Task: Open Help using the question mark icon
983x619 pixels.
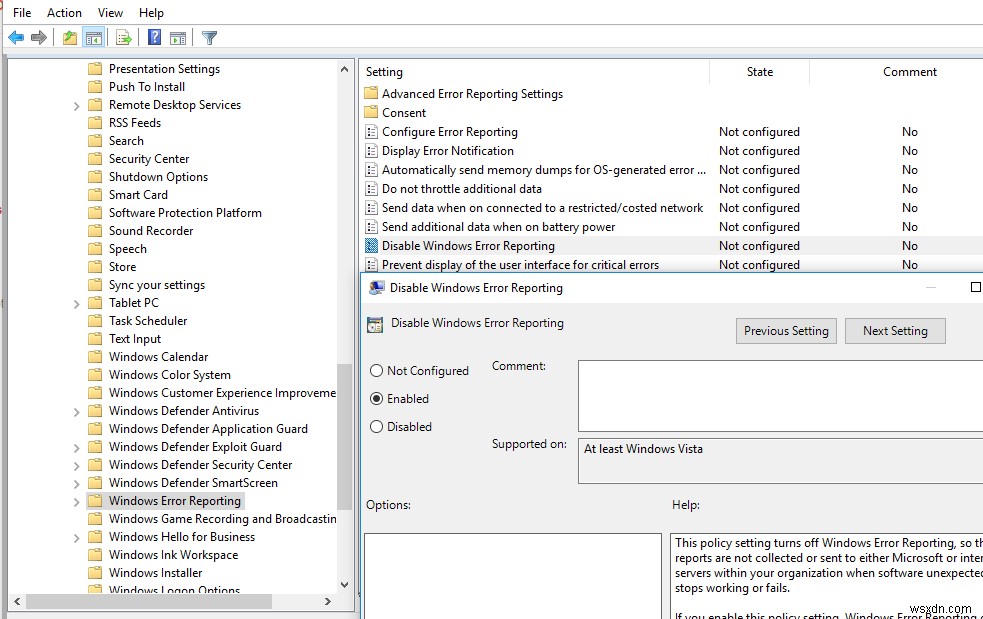Action: [152, 37]
